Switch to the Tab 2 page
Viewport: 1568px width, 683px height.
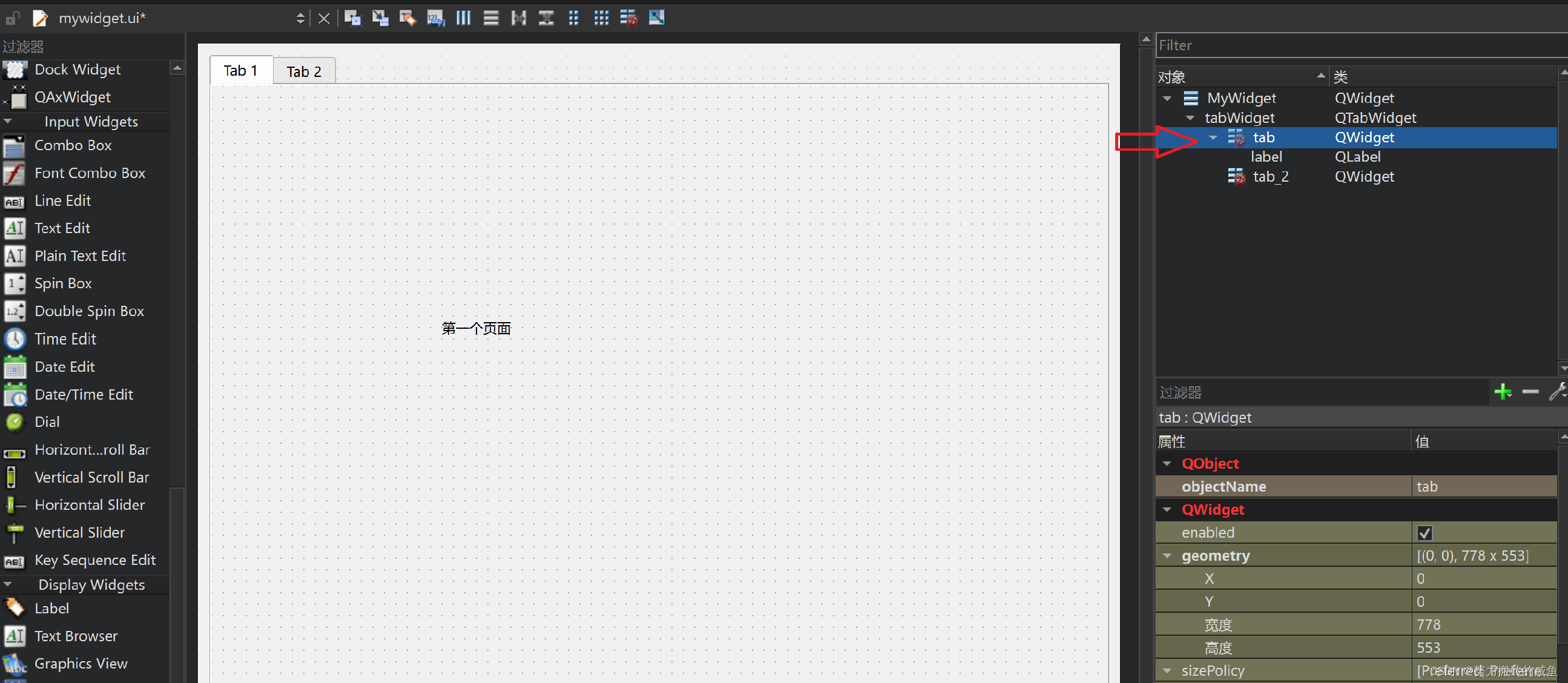coord(304,71)
